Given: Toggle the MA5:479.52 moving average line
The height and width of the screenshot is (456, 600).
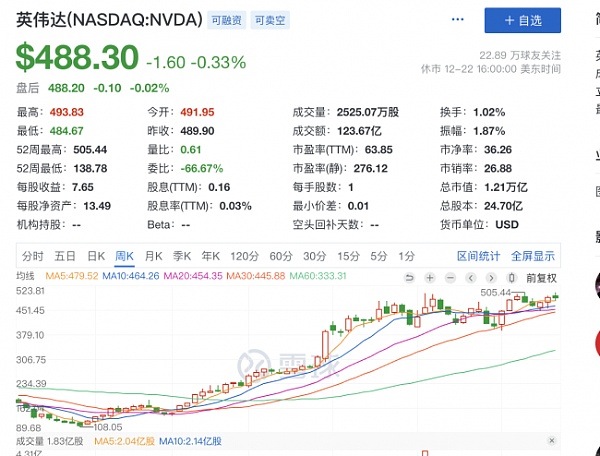Looking at the screenshot, I should [96, 276].
